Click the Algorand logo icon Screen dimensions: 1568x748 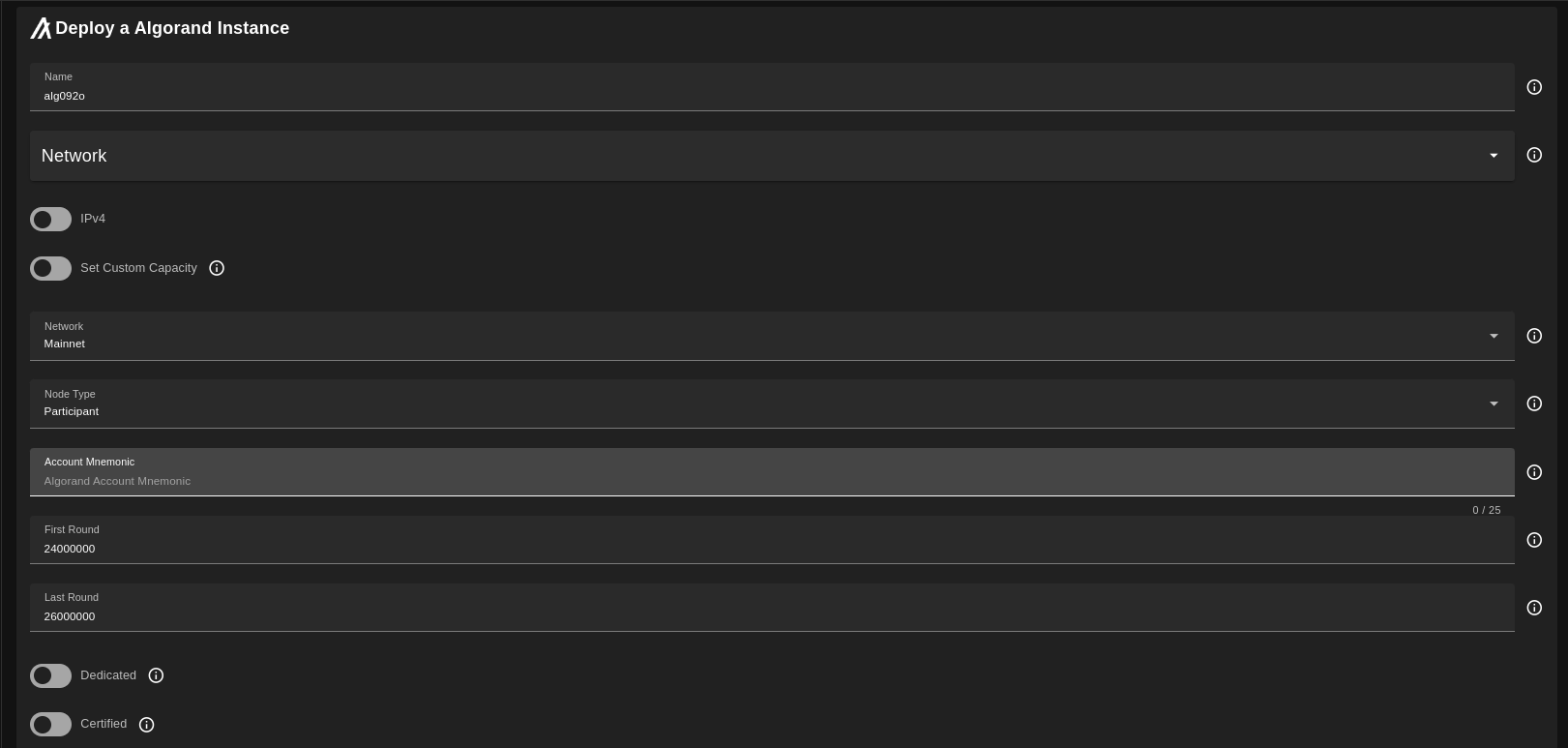40,29
